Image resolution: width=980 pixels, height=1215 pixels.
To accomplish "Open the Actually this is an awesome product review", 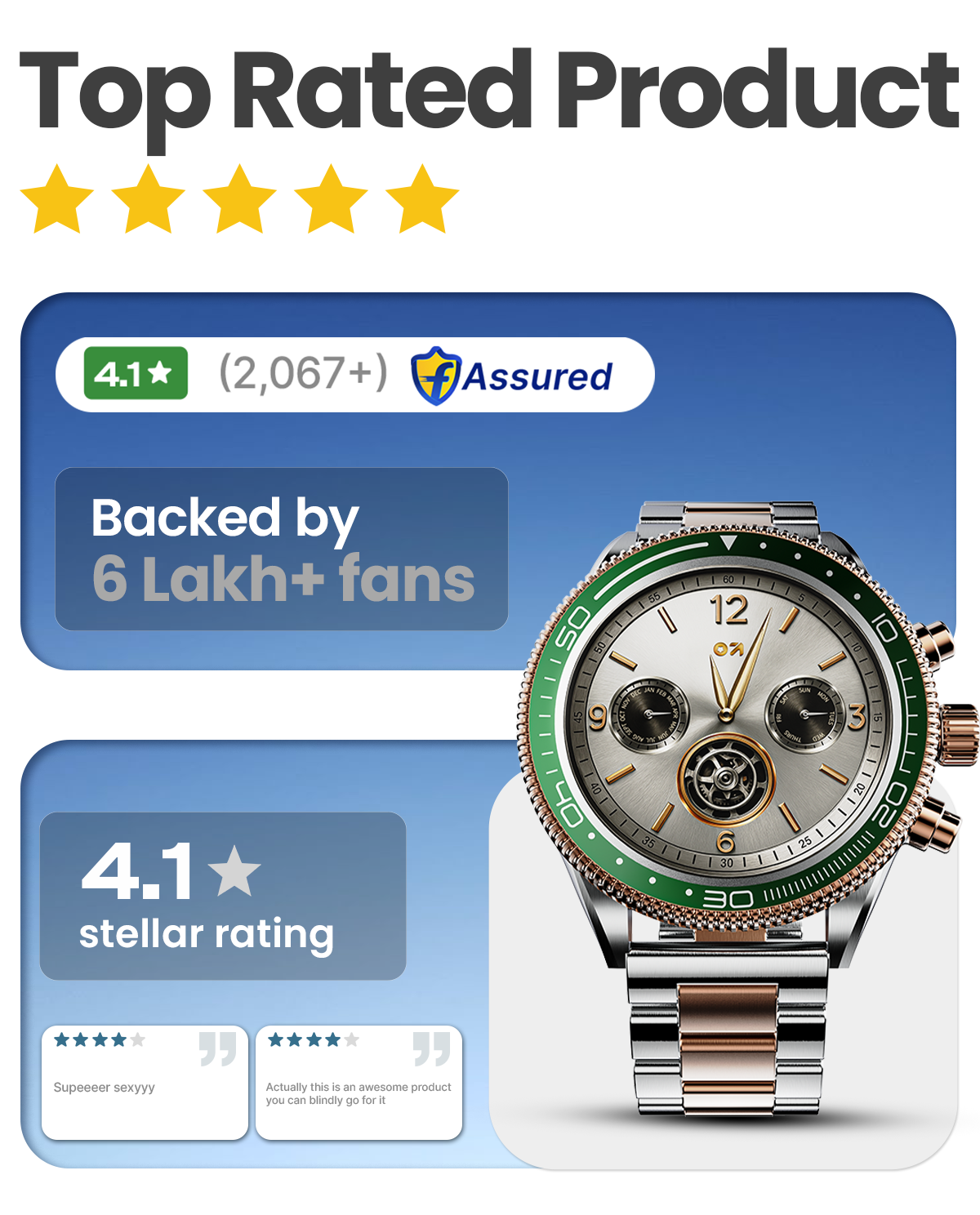I will click(x=359, y=1083).
